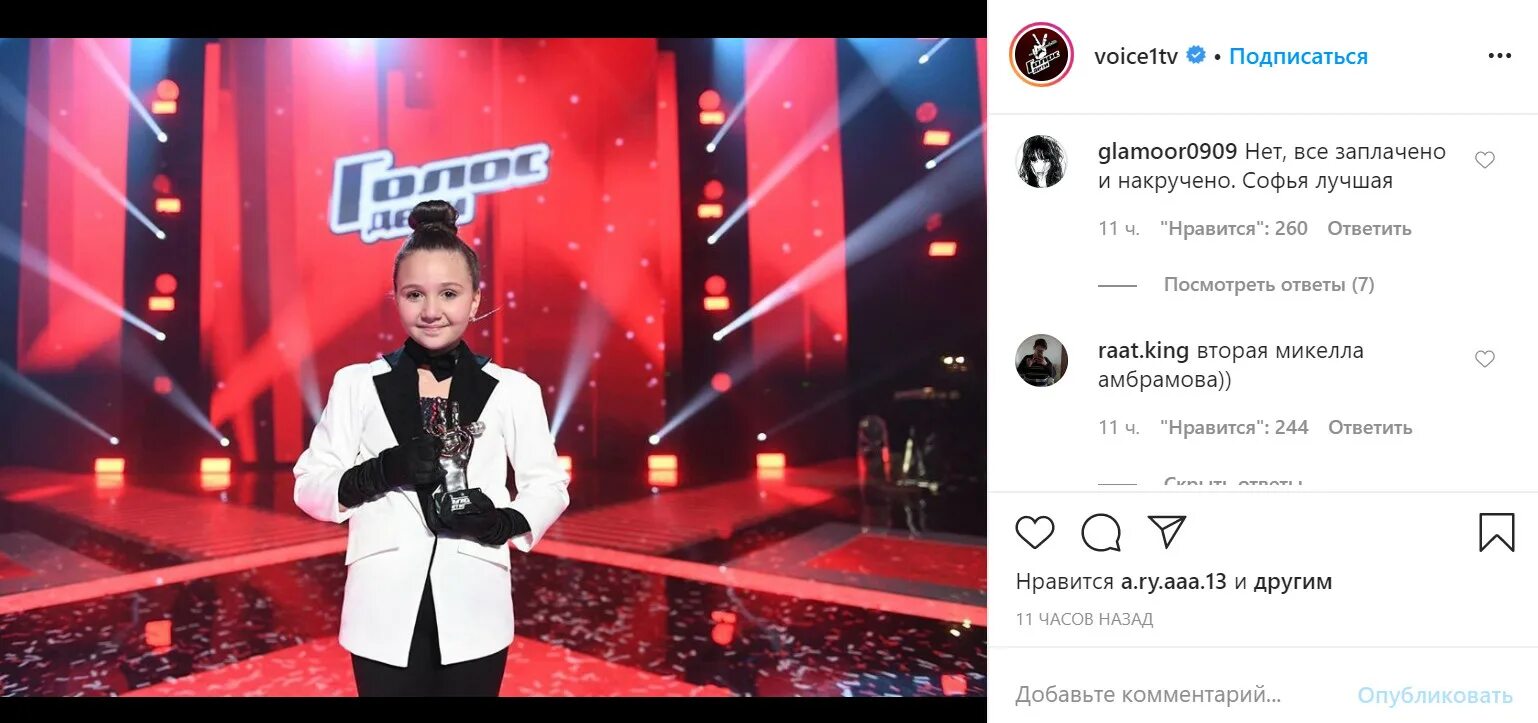Click the post photo of the girl with trophy
Viewport: 1538px width, 723px height.
pos(493,367)
